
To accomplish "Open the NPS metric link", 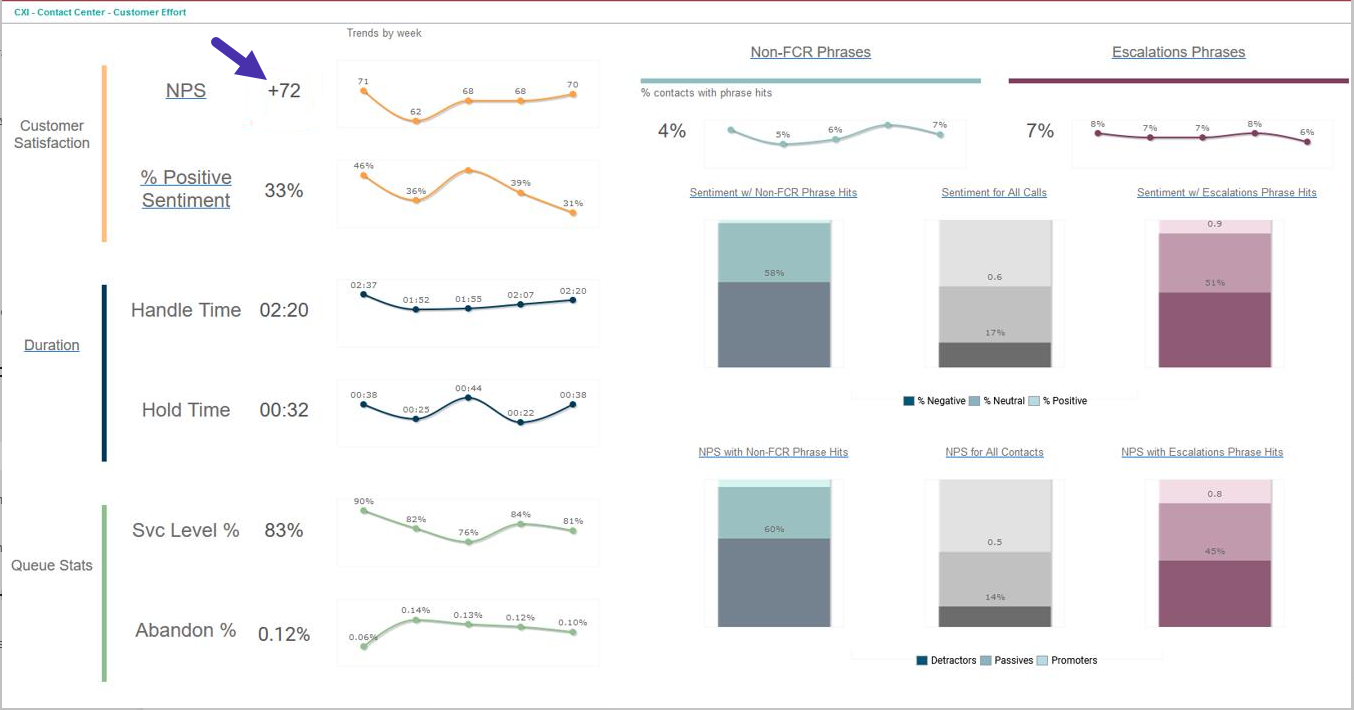I will click(186, 91).
